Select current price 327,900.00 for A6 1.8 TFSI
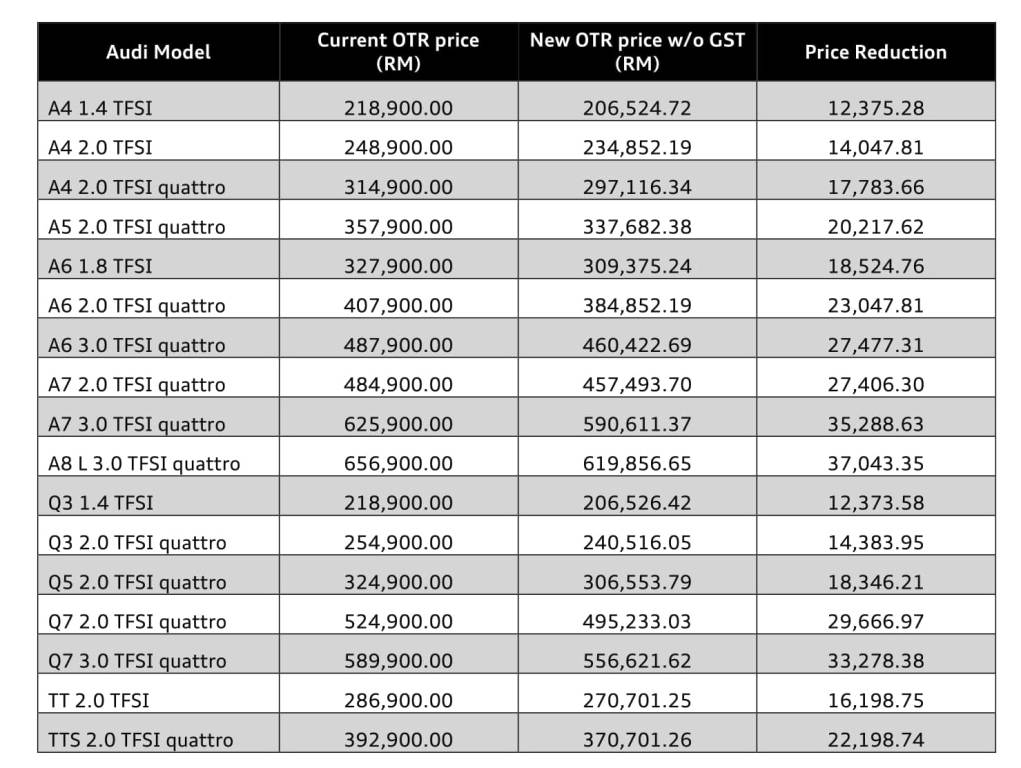The width and height of the screenshot is (1021, 768). pos(398,266)
